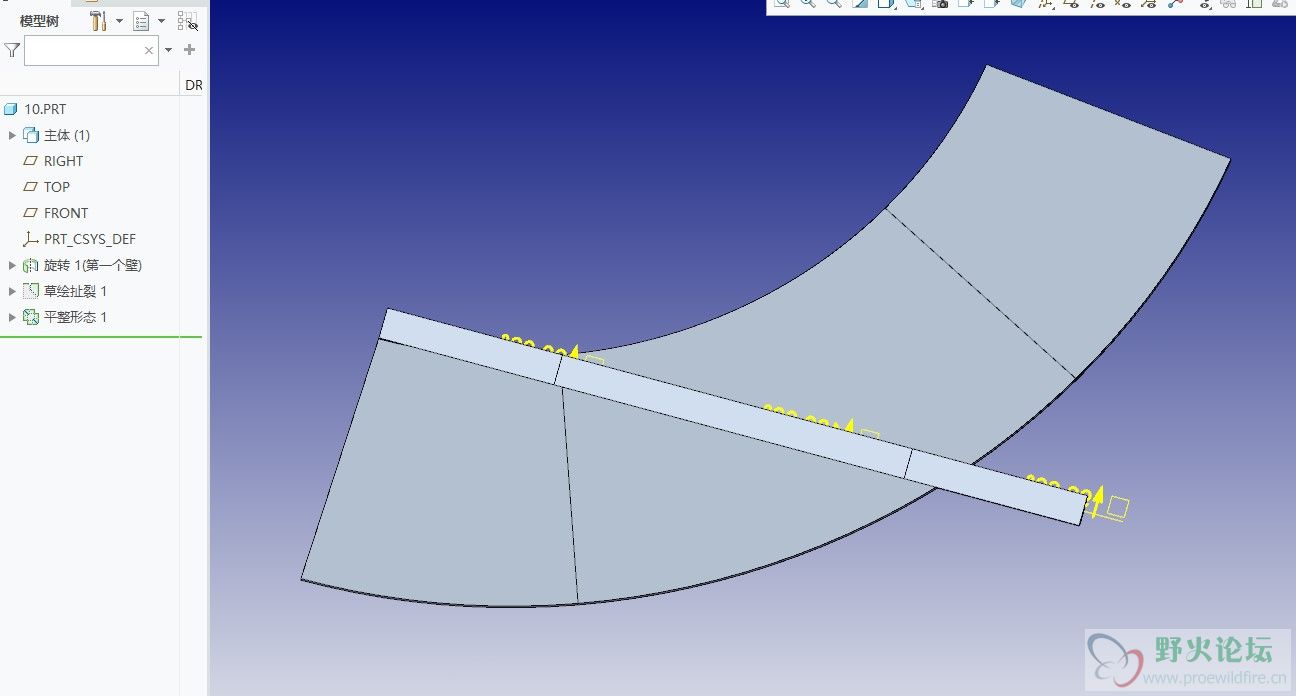
Task: Select PRT_CSYS_DEF coordinate system
Action: (x=90, y=239)
